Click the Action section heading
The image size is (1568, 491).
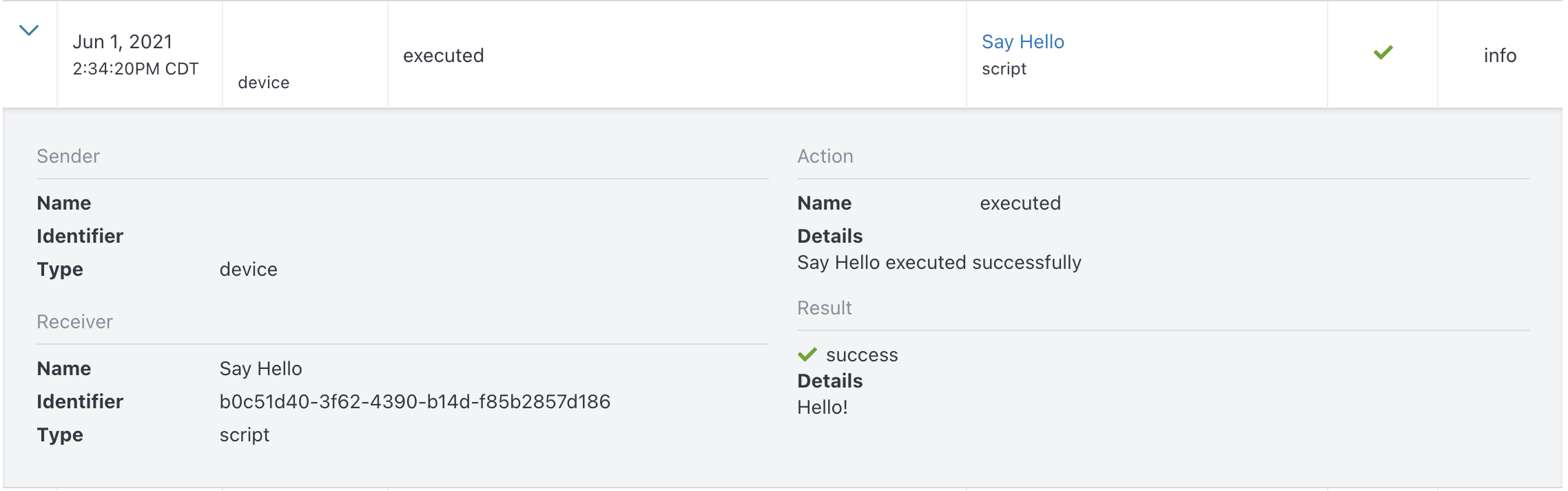(825, 157)
